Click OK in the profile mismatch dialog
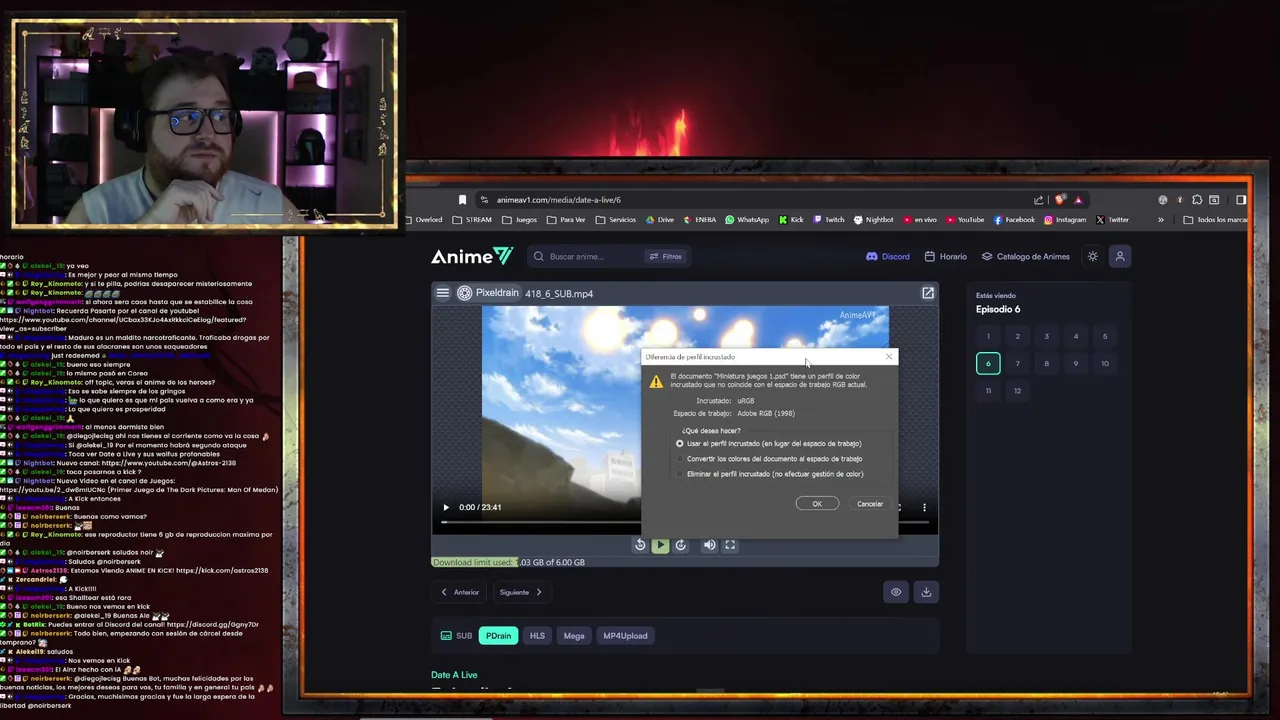The image size is (1280, 720). click(x=817, y=504)
